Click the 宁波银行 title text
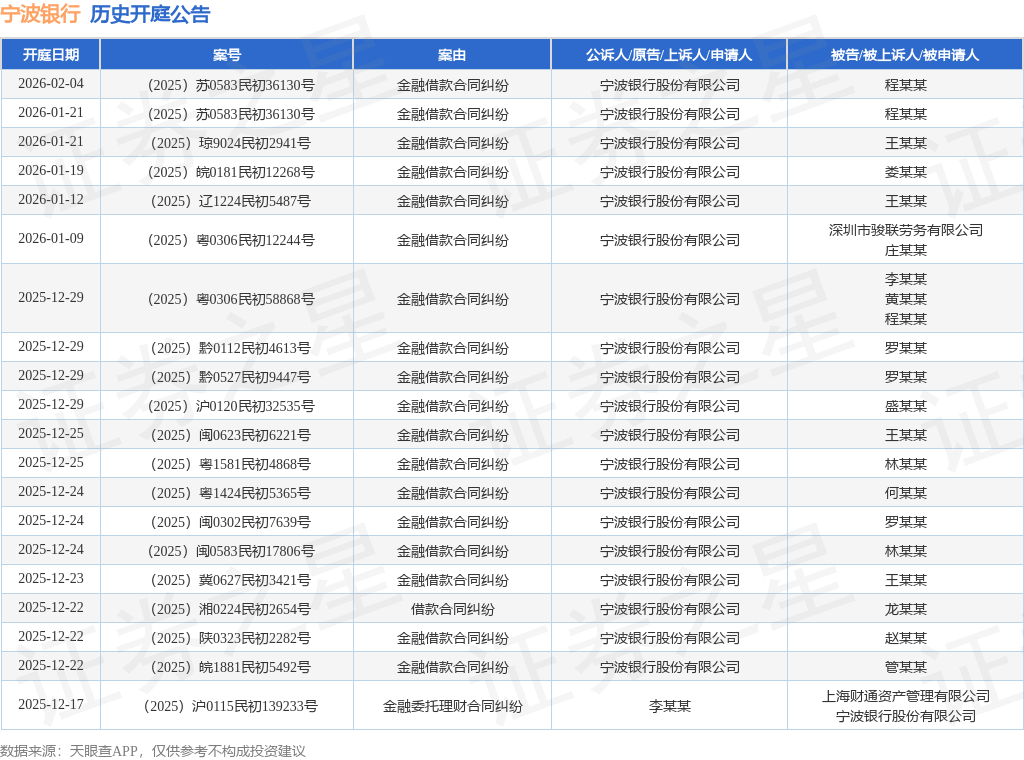This screenshot has width=1024, height=760. click(x=40, y=14)
